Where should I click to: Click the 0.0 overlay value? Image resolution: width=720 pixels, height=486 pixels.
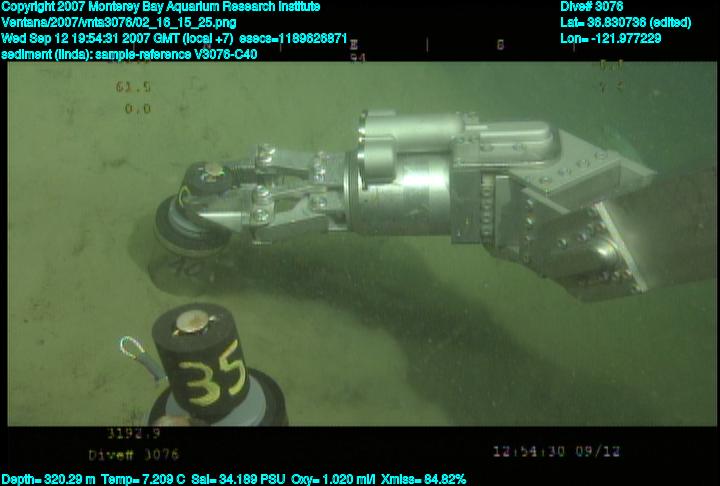tap(138, 109)
